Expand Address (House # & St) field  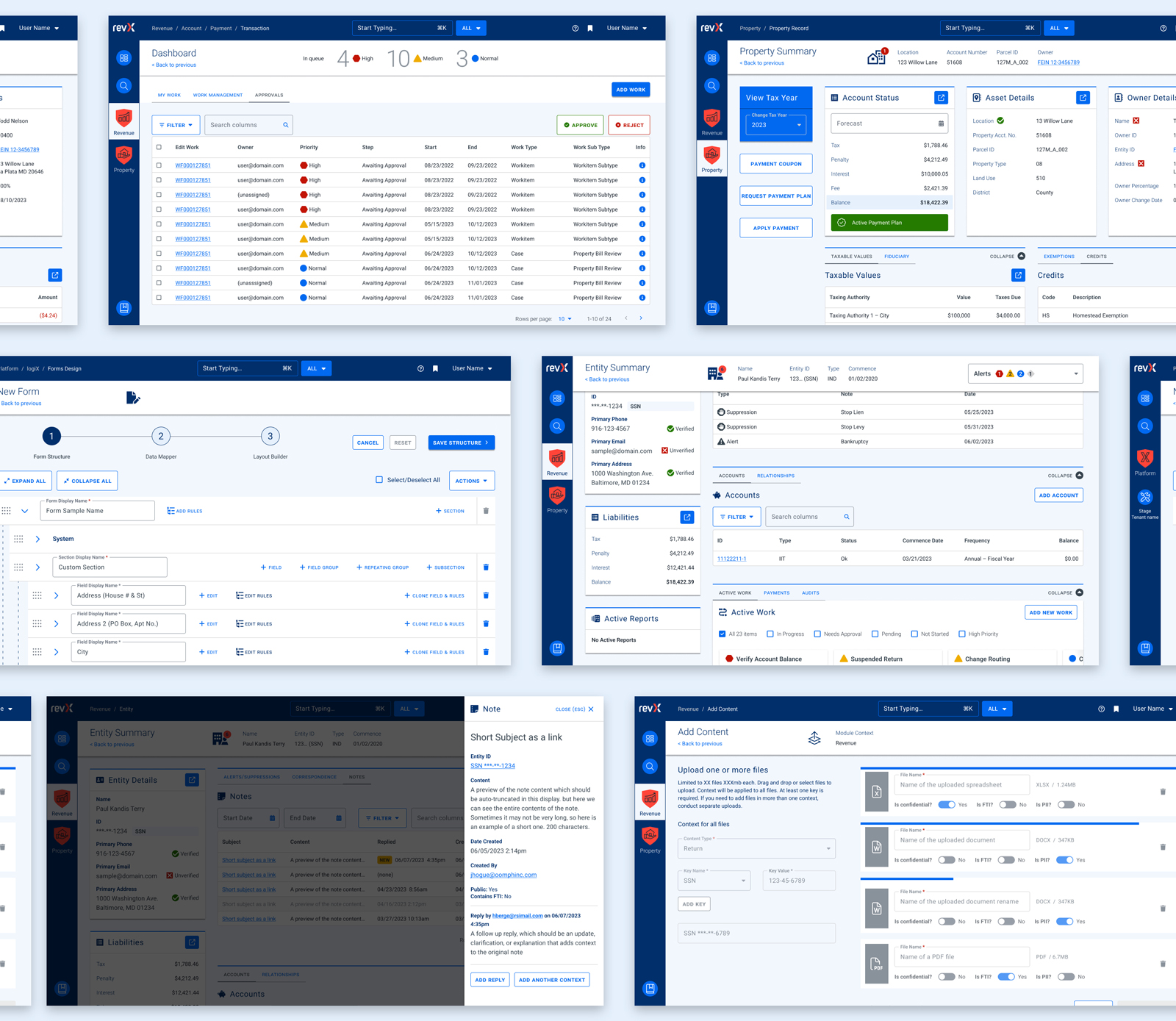pos(56,595)
